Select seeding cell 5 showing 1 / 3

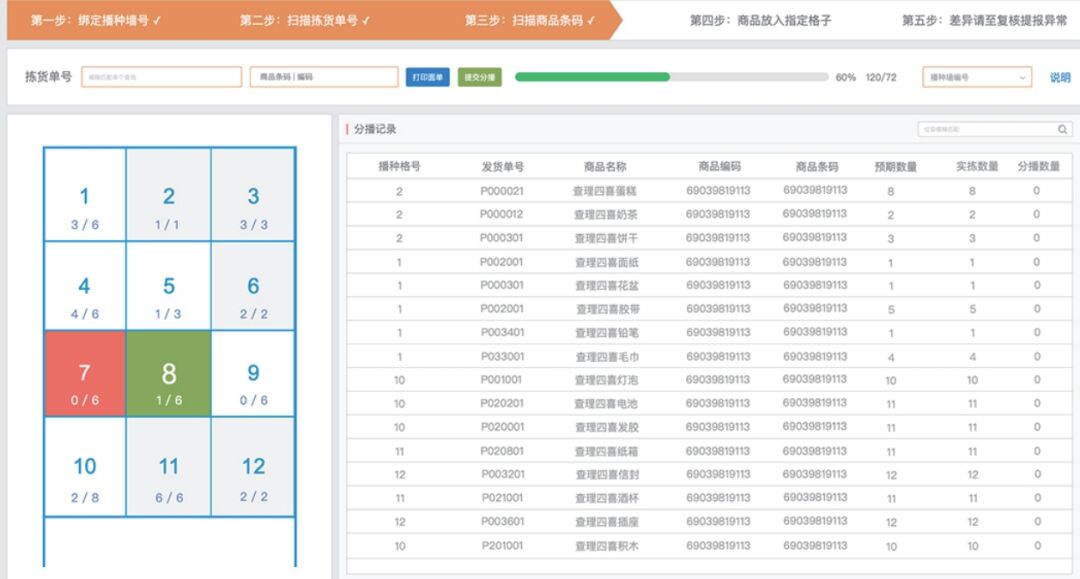169,286
